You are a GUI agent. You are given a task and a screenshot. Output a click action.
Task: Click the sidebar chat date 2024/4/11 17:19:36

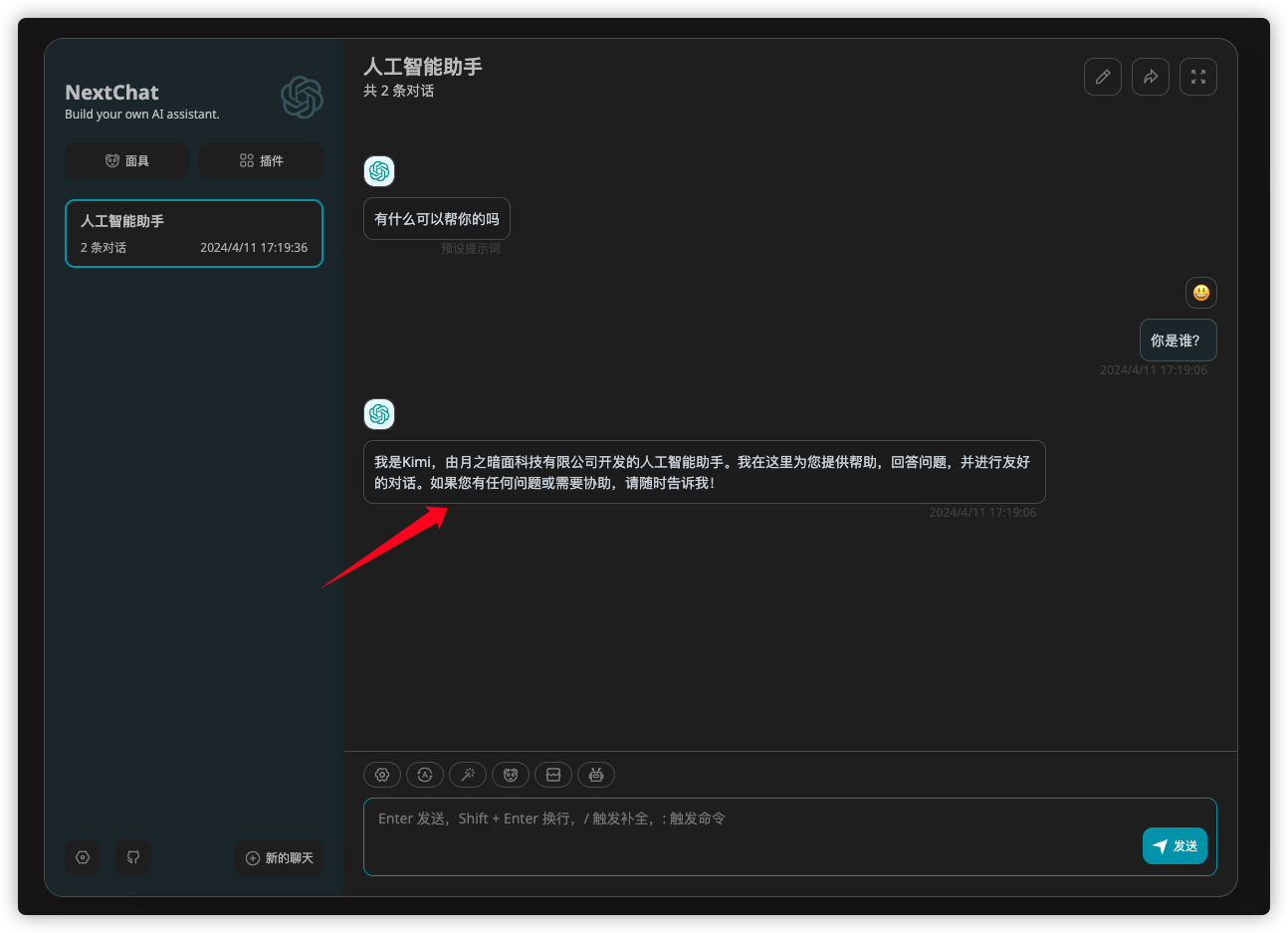[x=254, y=248]
